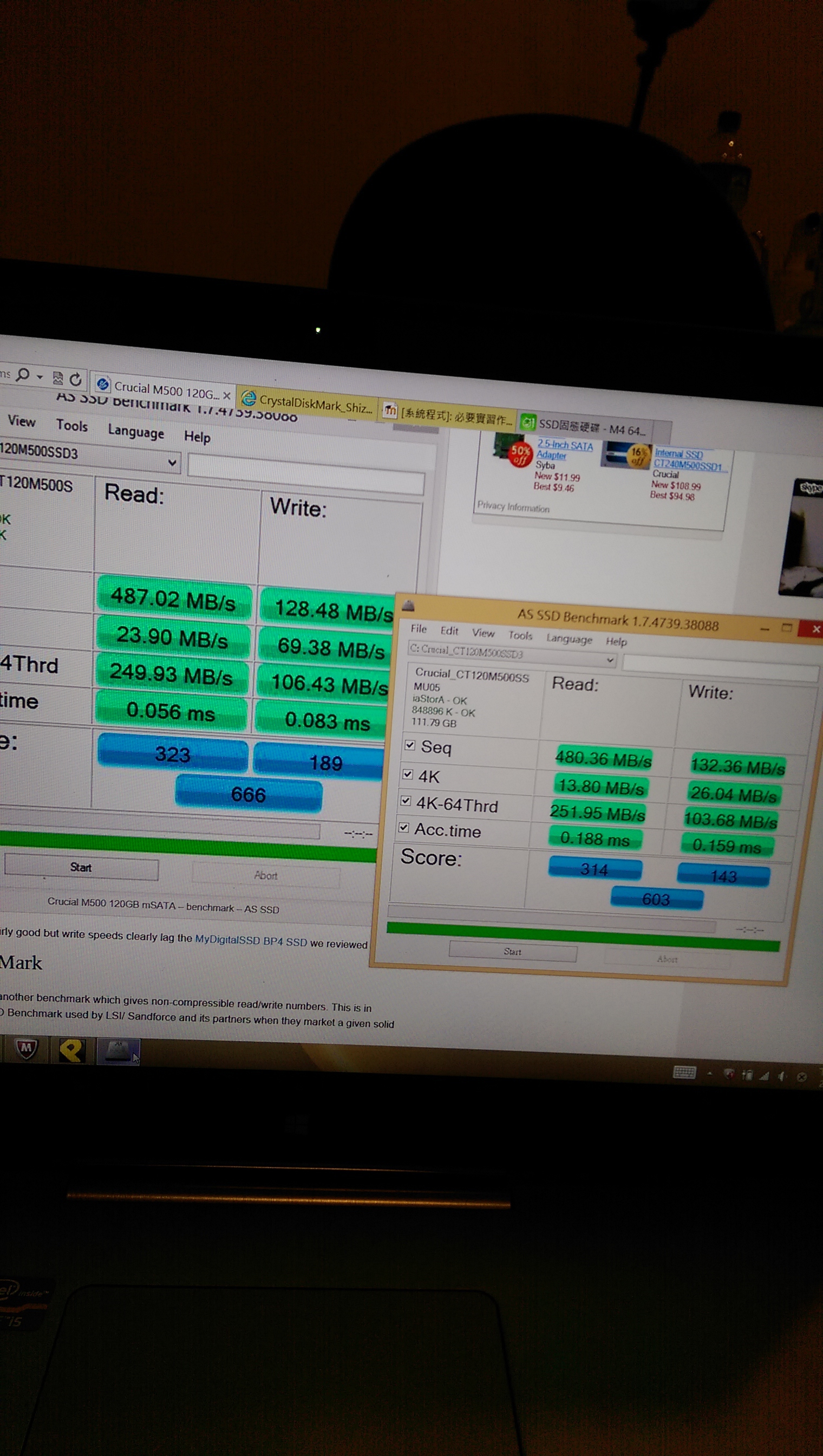Click the SATA adapter product thumbnail
Image resolution: width=823 pixels, height=1456 pixels.
pos(510,449)
